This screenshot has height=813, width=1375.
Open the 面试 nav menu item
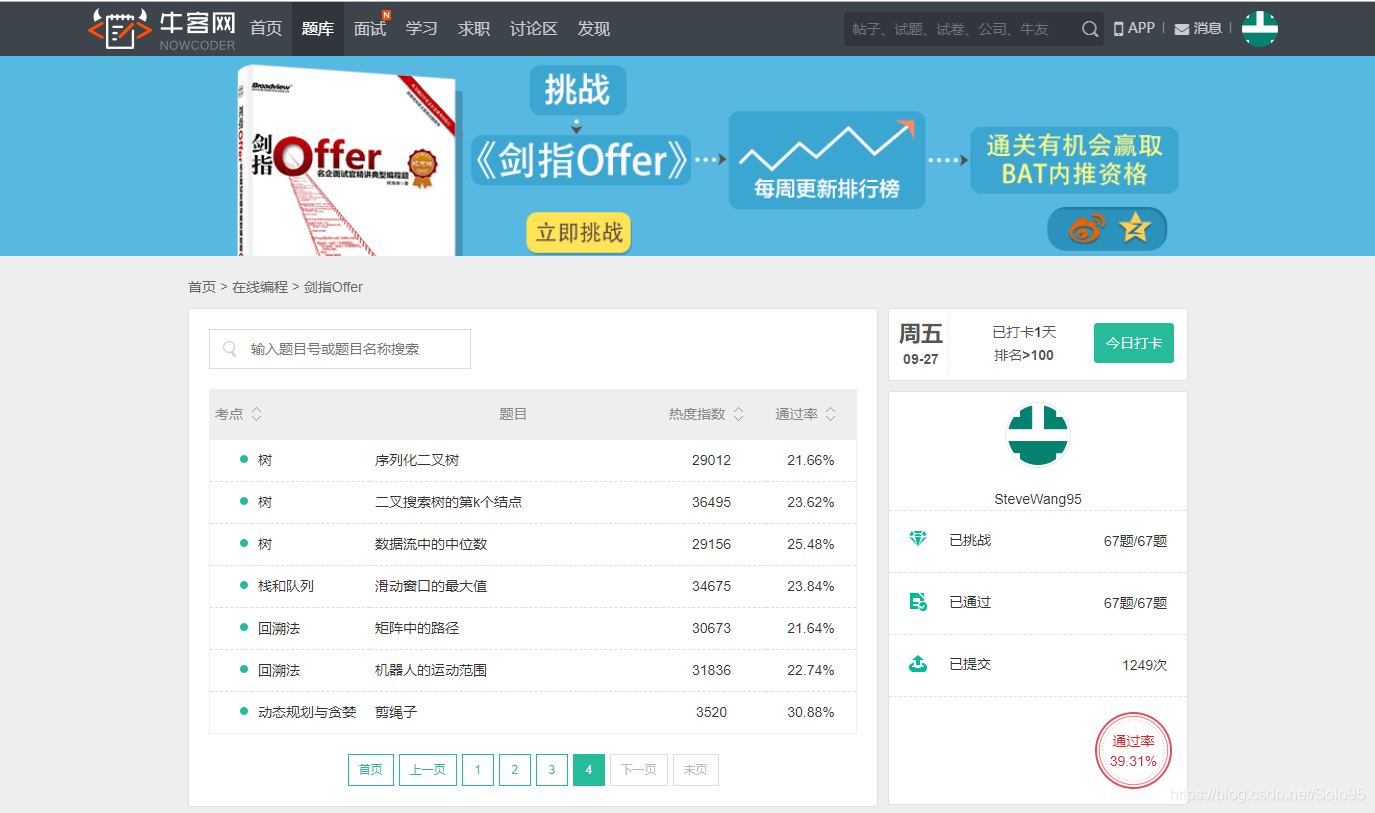pyautogui.click(x=370, y=29)
